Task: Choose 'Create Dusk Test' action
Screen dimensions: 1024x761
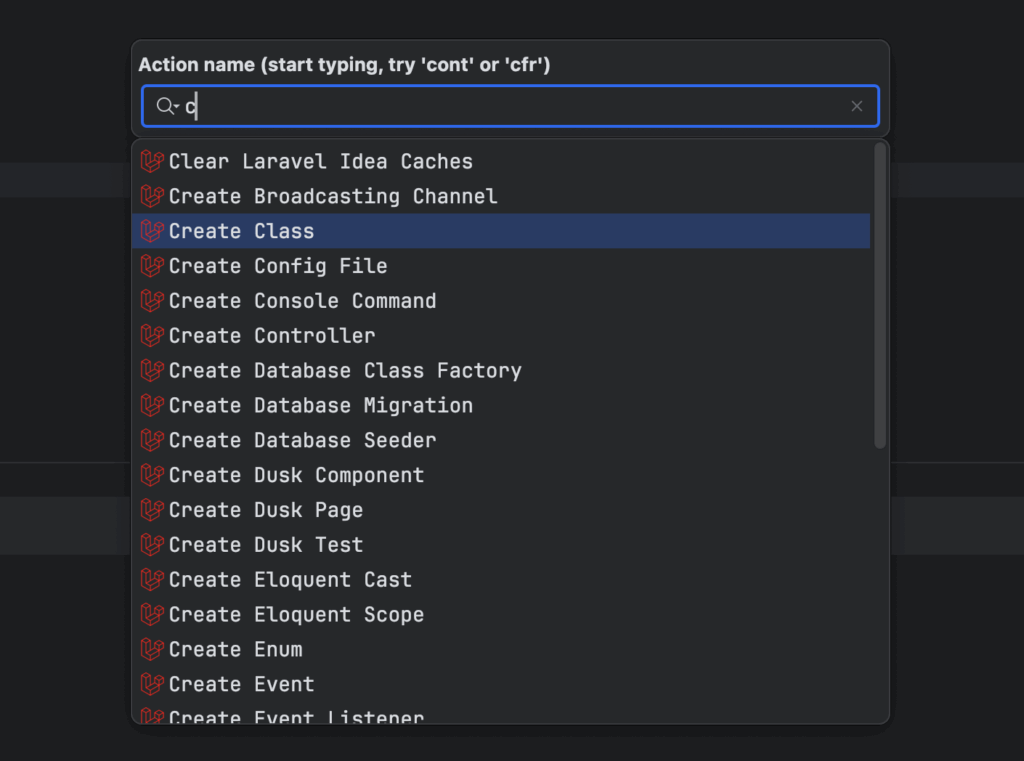Action: 501,544
